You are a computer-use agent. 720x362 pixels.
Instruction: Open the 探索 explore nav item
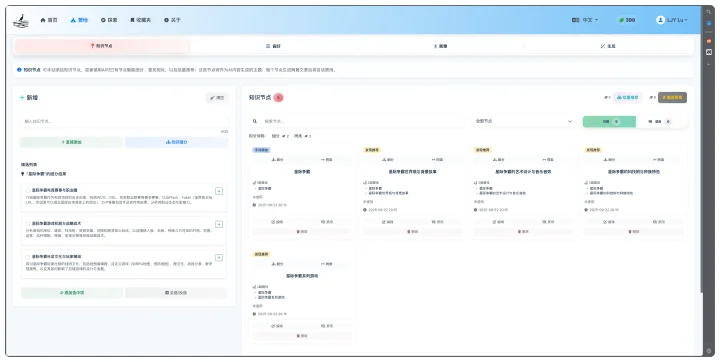coord(109,20)
